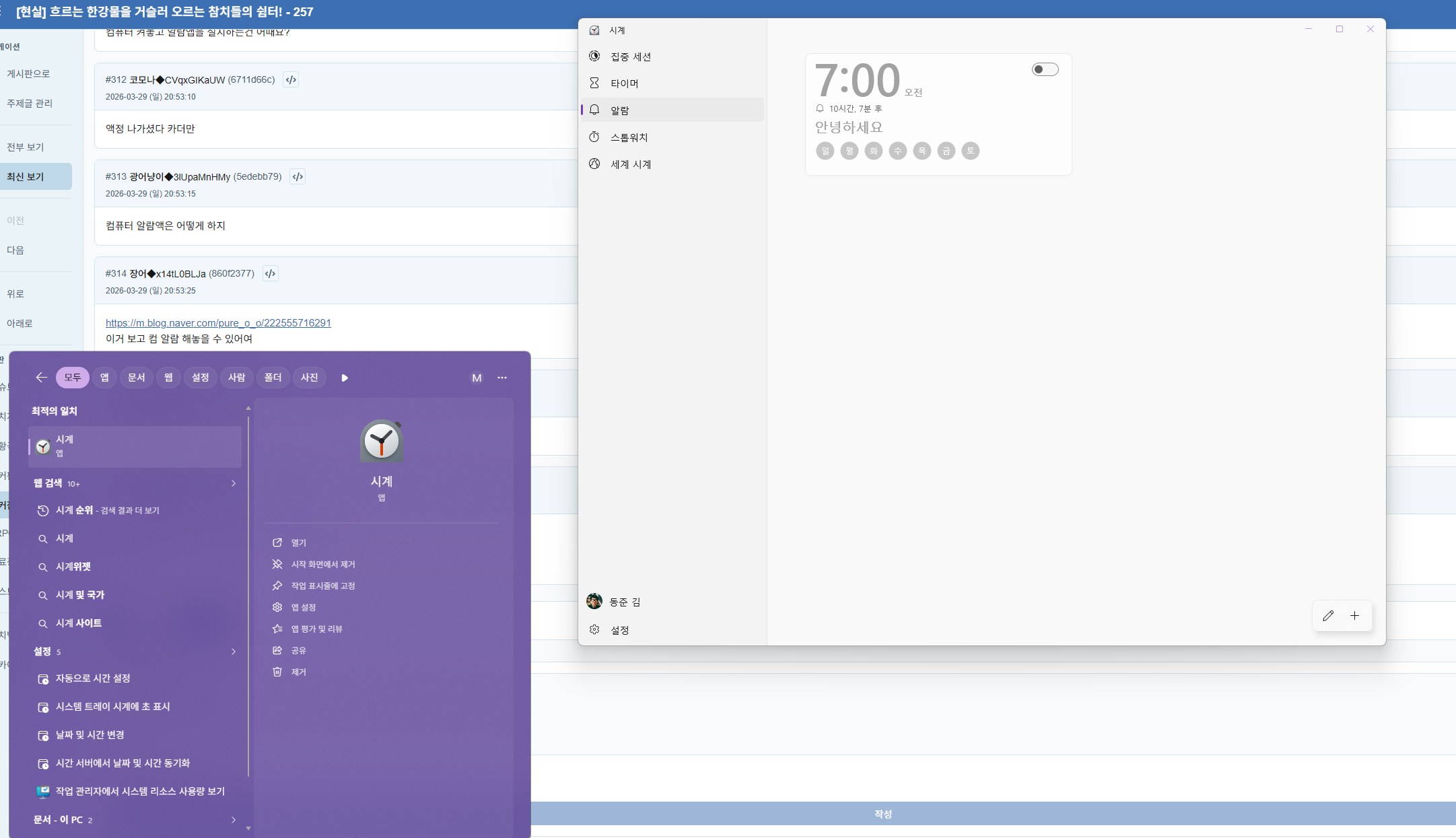1456x838 pixels.
Task: Expand the 웹 검색 results chevron
Action: pyautogui.click(x=234, y=483)
